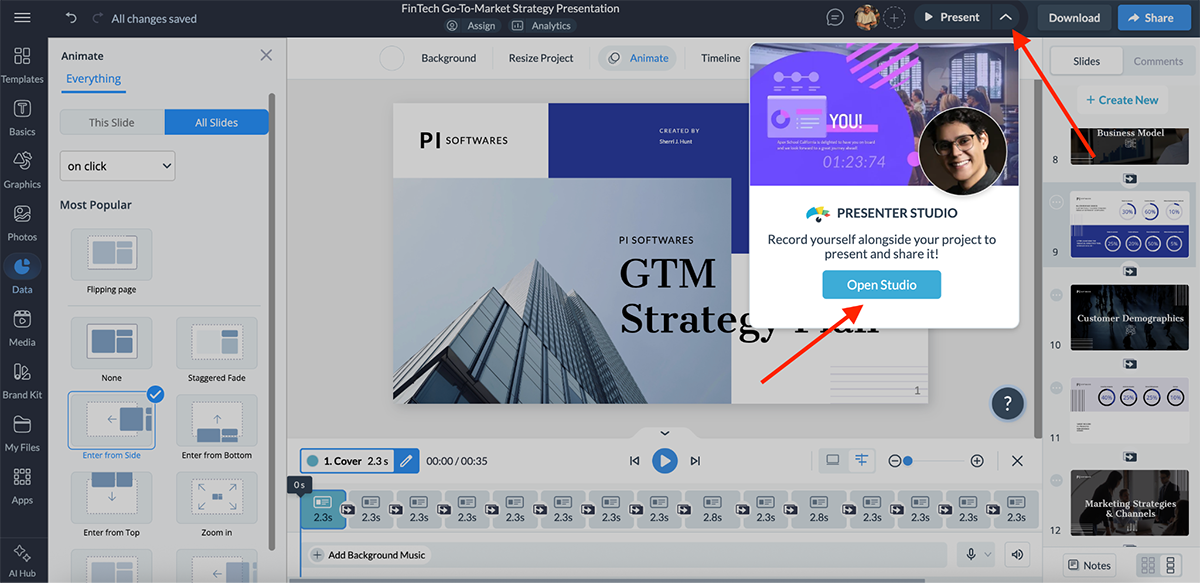
Task: Open the Photos panel
Action: point(22,221)
